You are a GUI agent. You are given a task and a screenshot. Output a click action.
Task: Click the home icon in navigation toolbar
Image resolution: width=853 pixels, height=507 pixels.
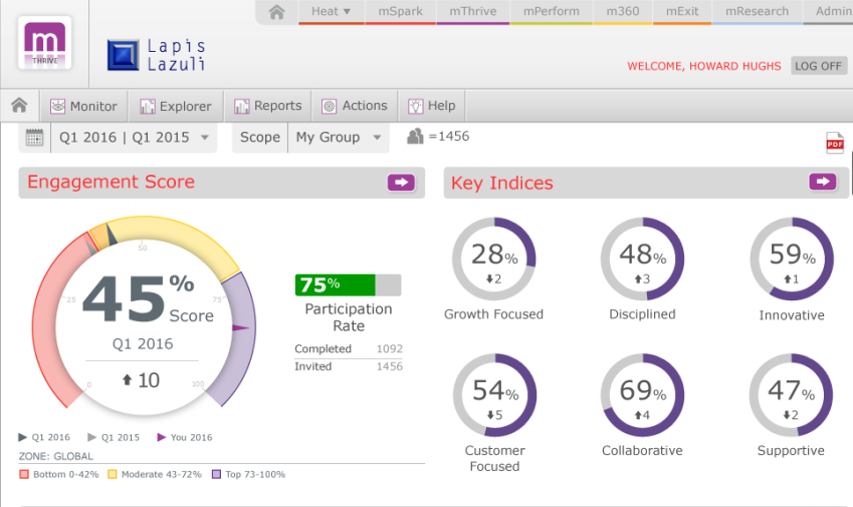19,105
